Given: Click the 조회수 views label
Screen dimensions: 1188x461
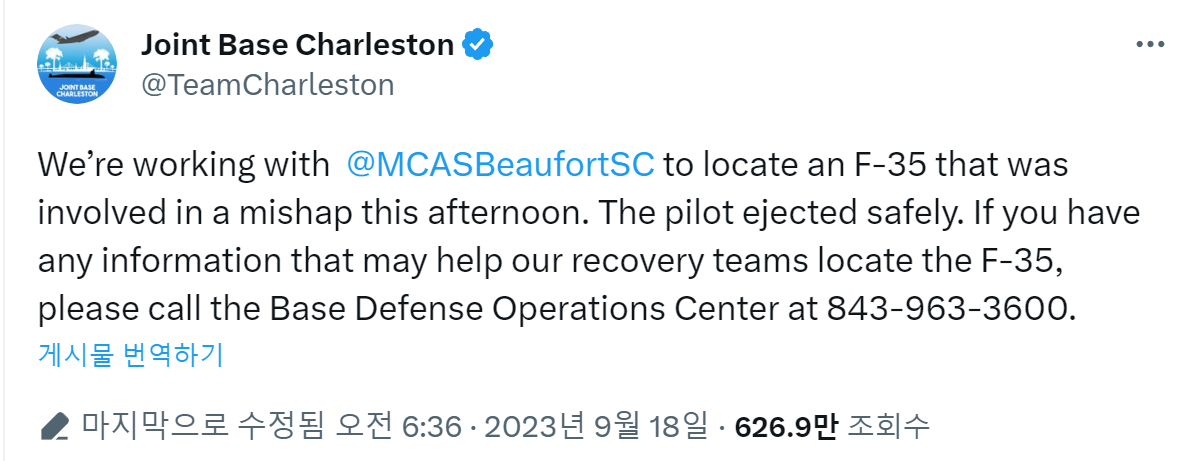Looking at the screenshot, I should 888,428.
